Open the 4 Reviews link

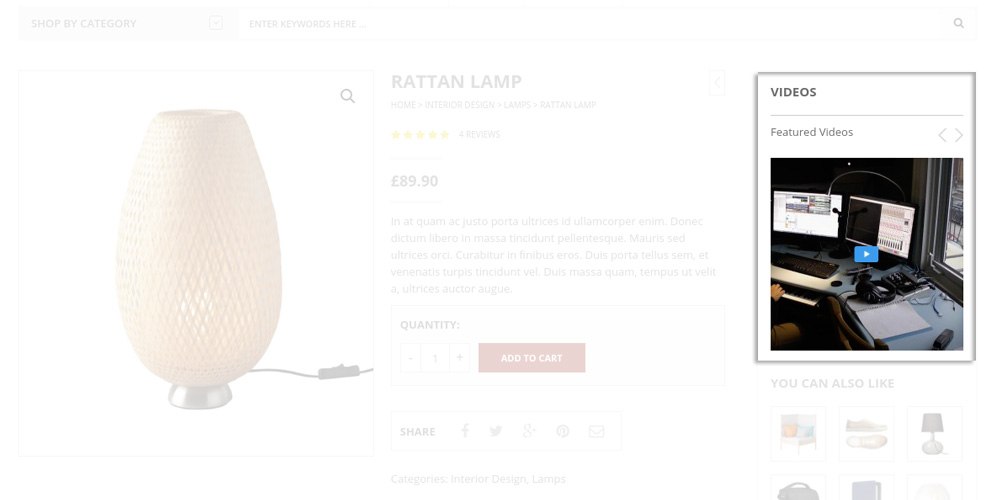click(479, 134)
